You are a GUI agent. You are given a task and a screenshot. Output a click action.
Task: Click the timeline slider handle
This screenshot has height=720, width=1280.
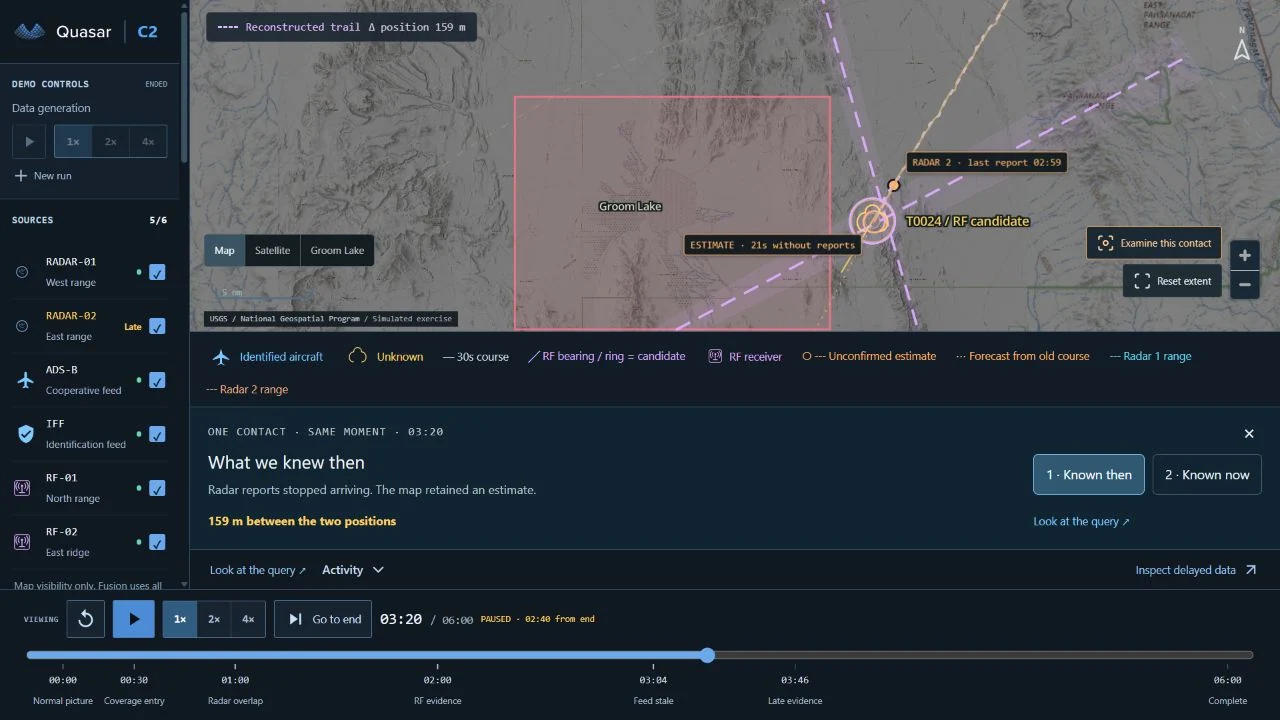707,655
